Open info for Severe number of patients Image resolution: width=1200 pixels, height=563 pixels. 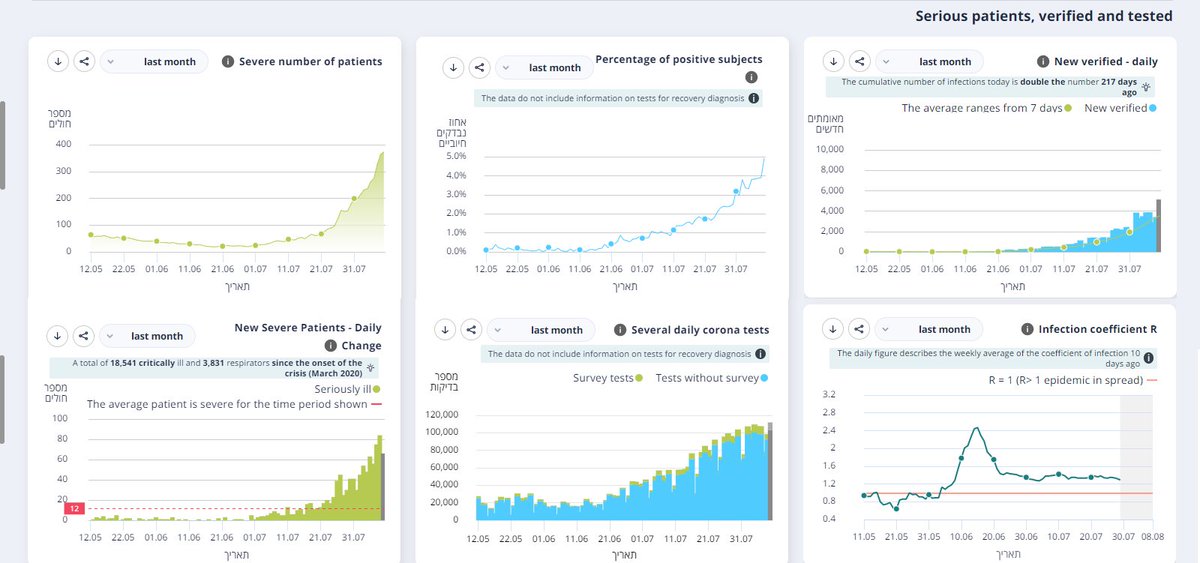[x=228, y=61]
